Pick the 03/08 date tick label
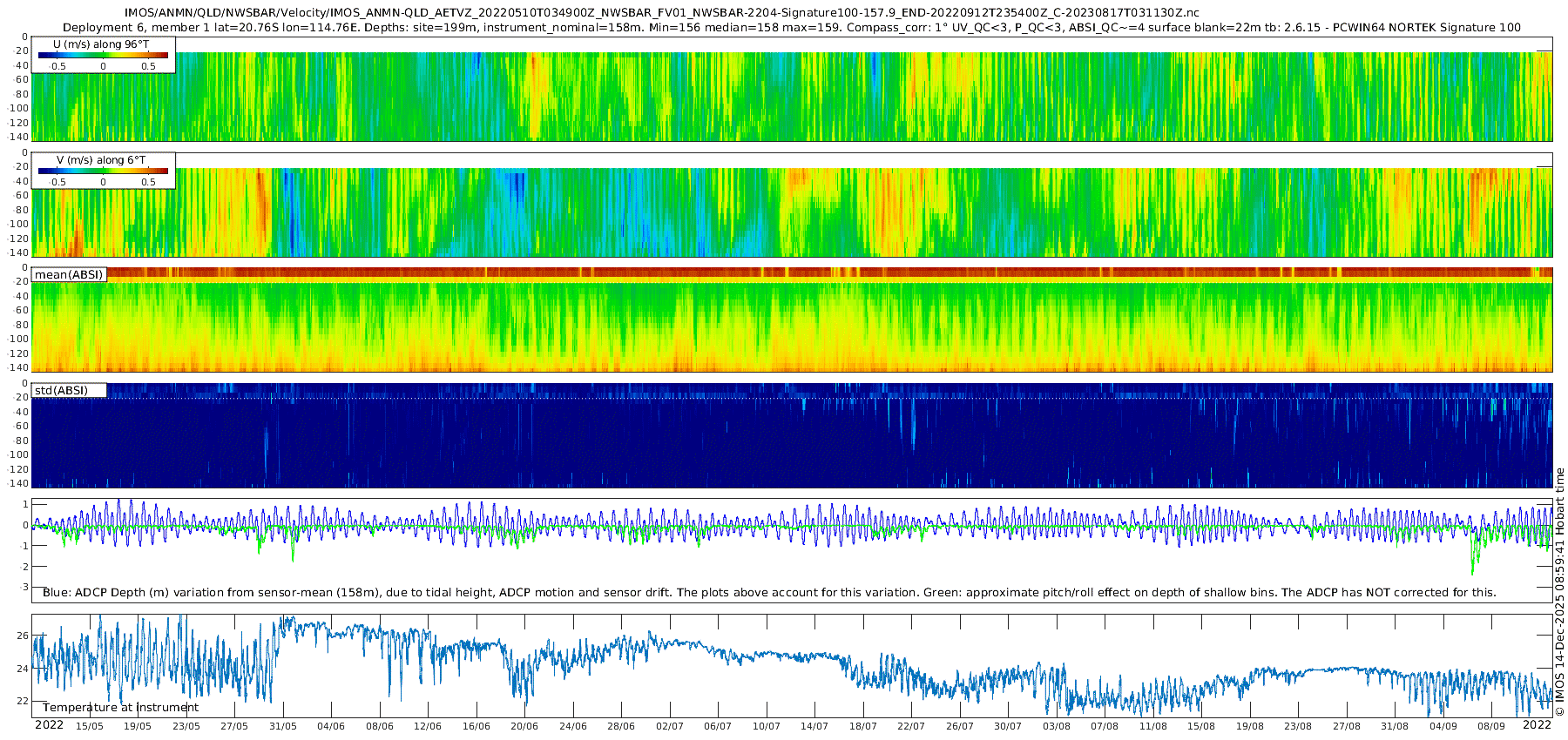This screenshot has height=740, width=1568. tap(1056, 726)
